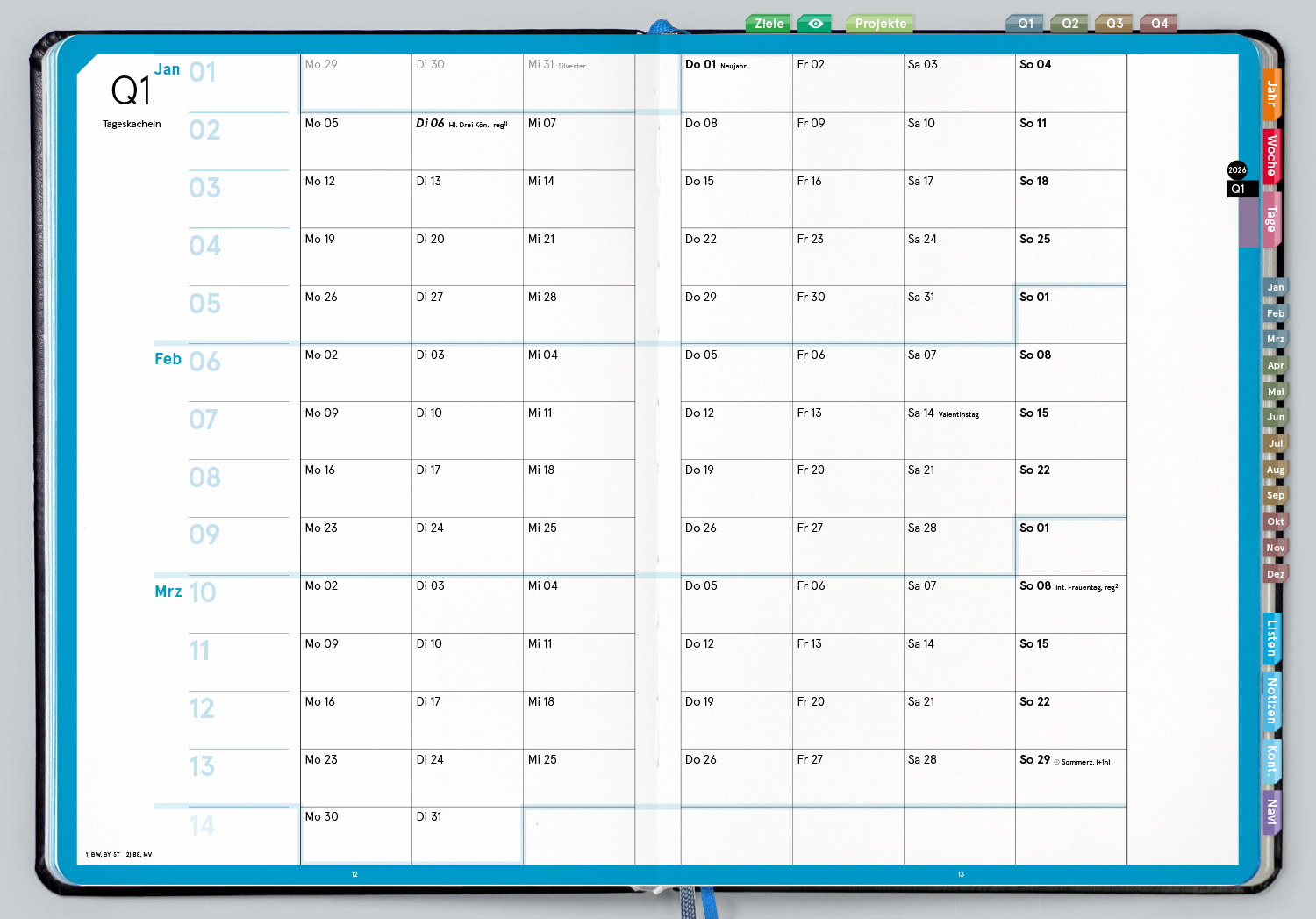Select day Sa 14 Valentinstag
The width and height of the screenshot is (1316, 919).
(959, 430)
